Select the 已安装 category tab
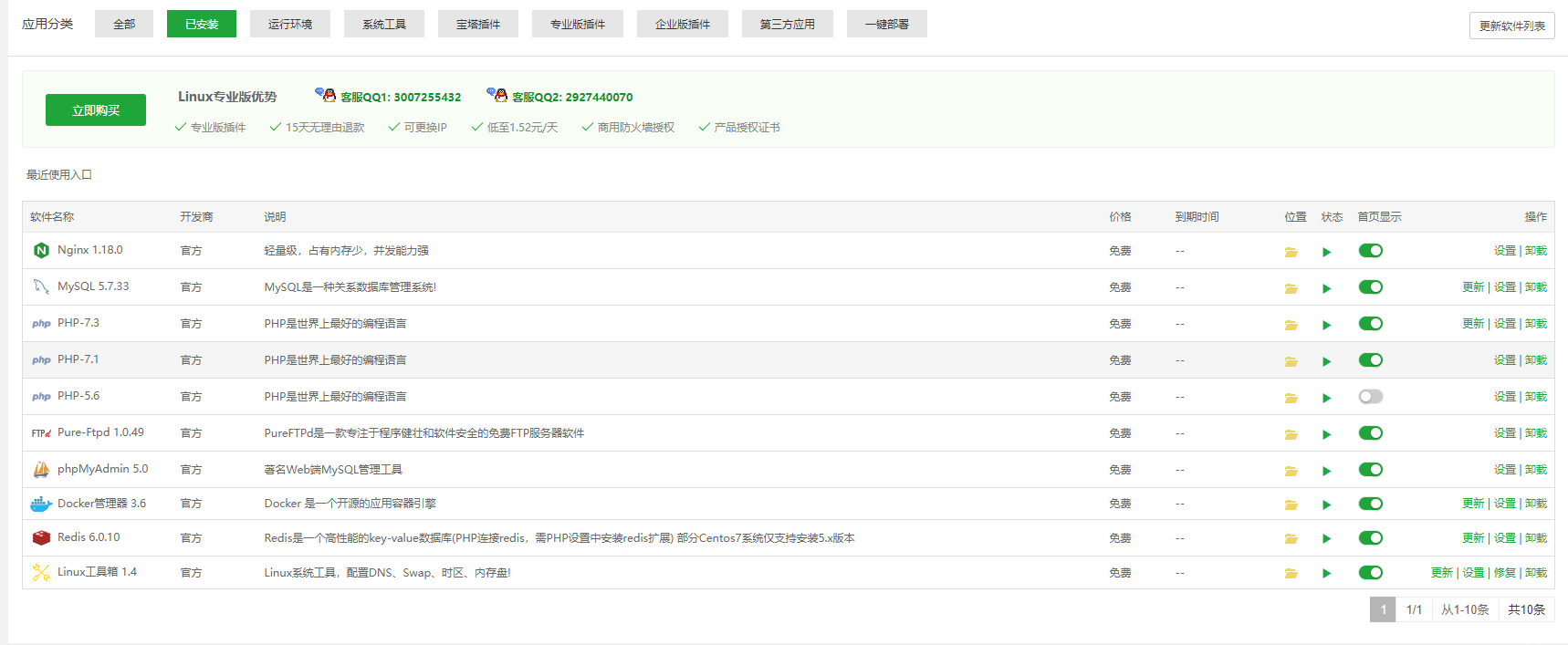Screen dimensions: 1568x645 (x=202, y=24)
